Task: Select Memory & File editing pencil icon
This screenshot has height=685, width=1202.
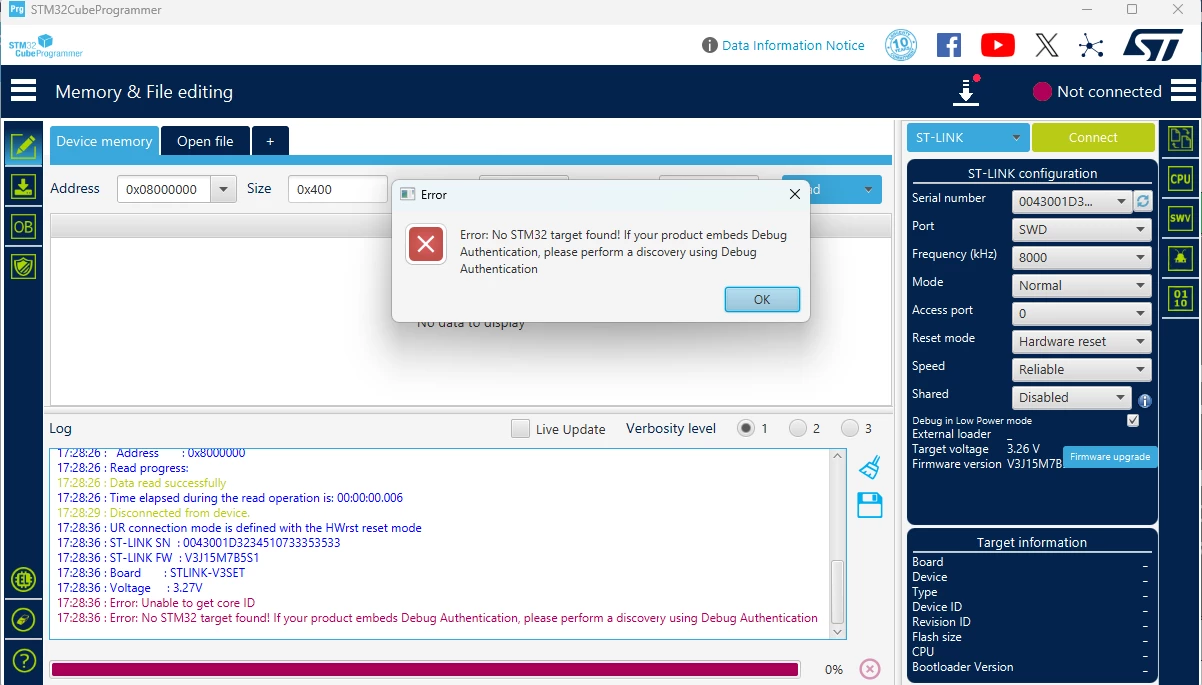Action: [x=23, y=147]
